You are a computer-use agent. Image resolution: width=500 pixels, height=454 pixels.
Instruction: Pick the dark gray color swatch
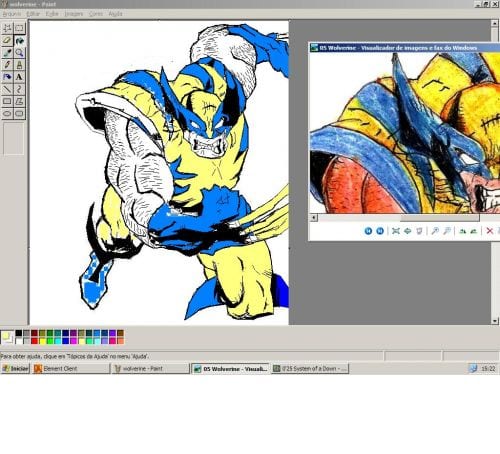(26, 333)
